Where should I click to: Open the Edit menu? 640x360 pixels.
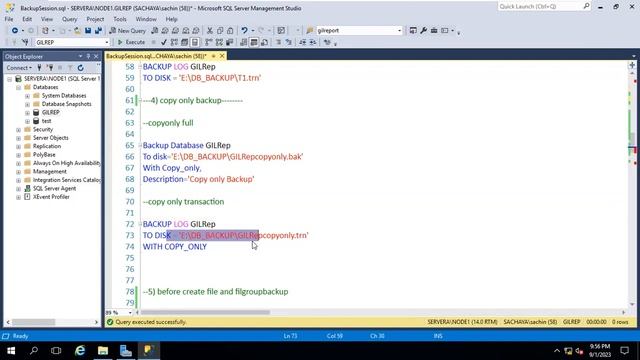(27, 19)
